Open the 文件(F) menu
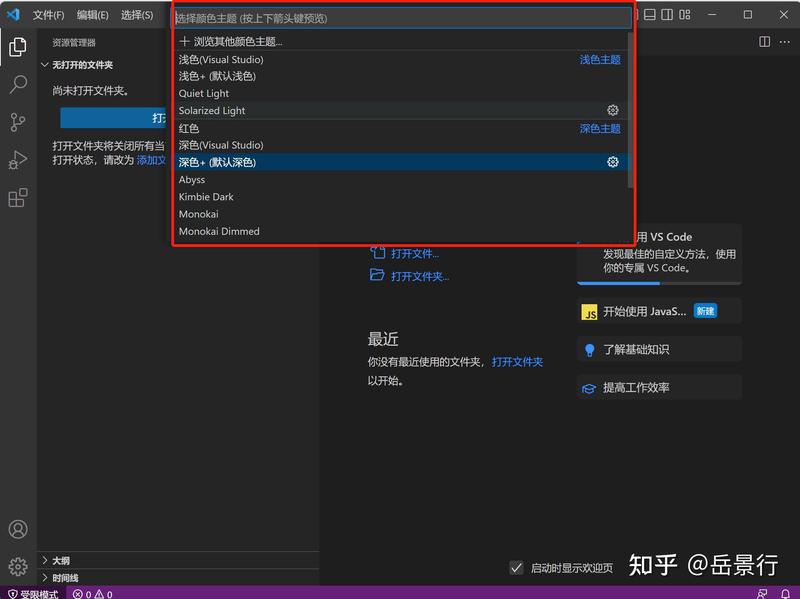This screenshot has width=800, height=599. [x=48, y=15]
